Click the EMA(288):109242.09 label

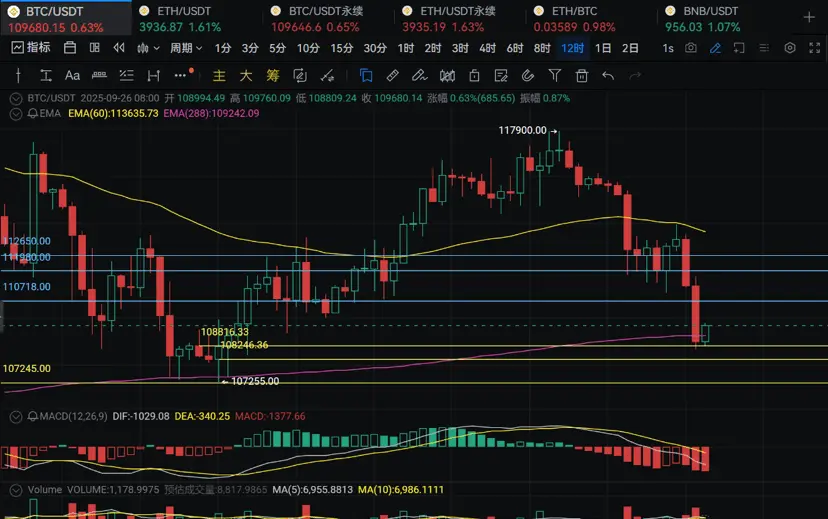(x=211, y=114)
